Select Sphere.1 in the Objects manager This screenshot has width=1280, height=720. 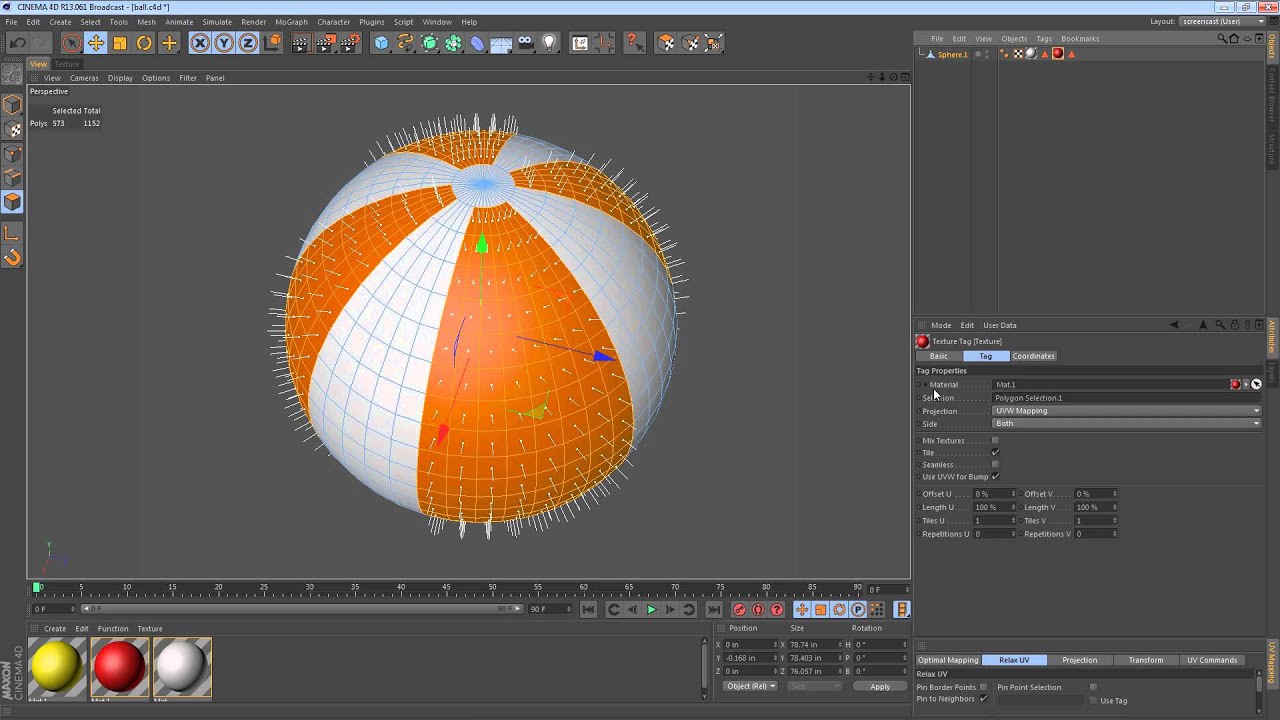(x=952, y=55)
